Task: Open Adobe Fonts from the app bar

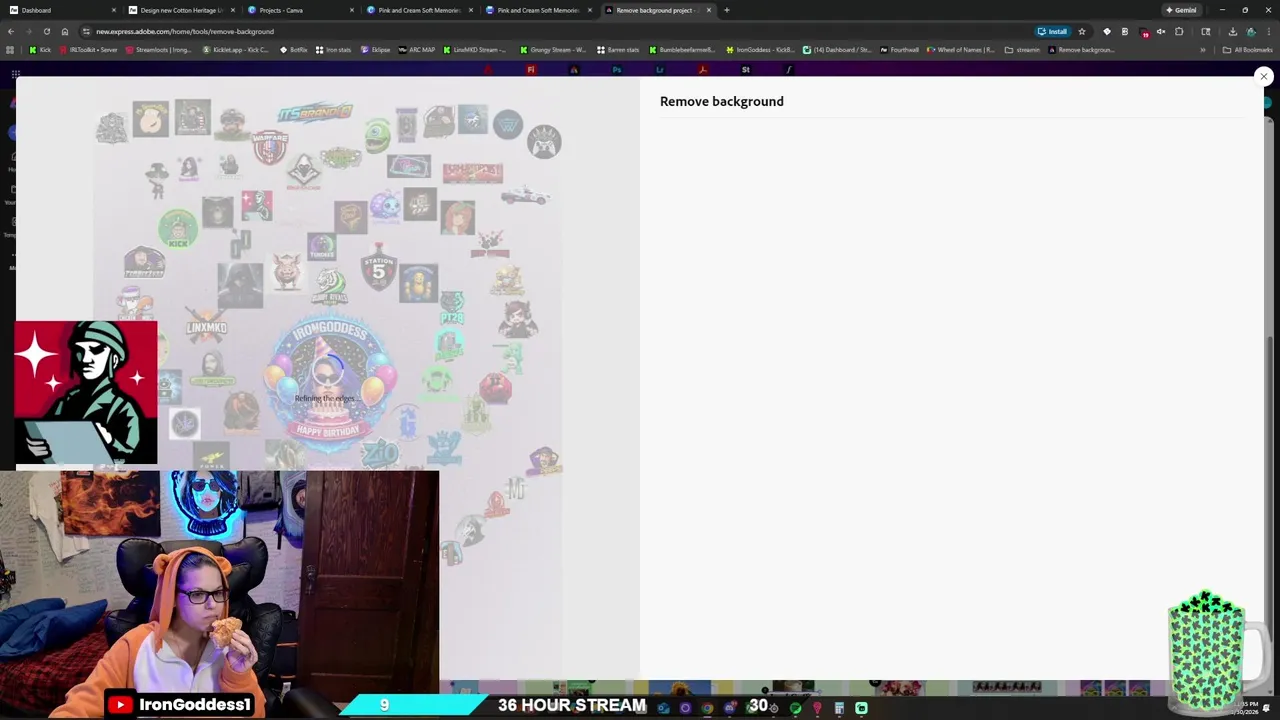Action: coord(788,70)
